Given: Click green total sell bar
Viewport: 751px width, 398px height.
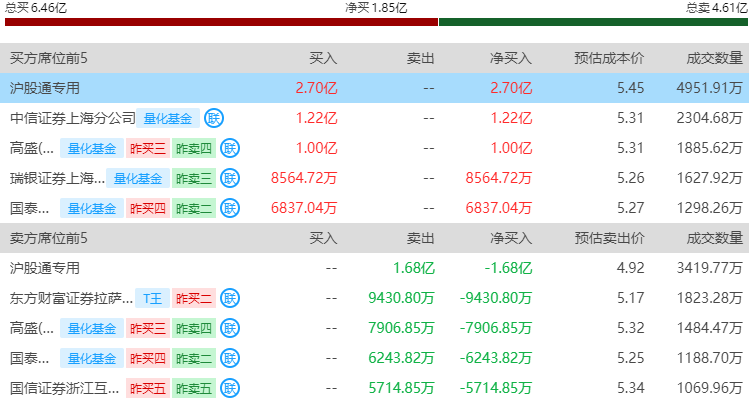Looking at the screenshot, I should coord(593,22).
